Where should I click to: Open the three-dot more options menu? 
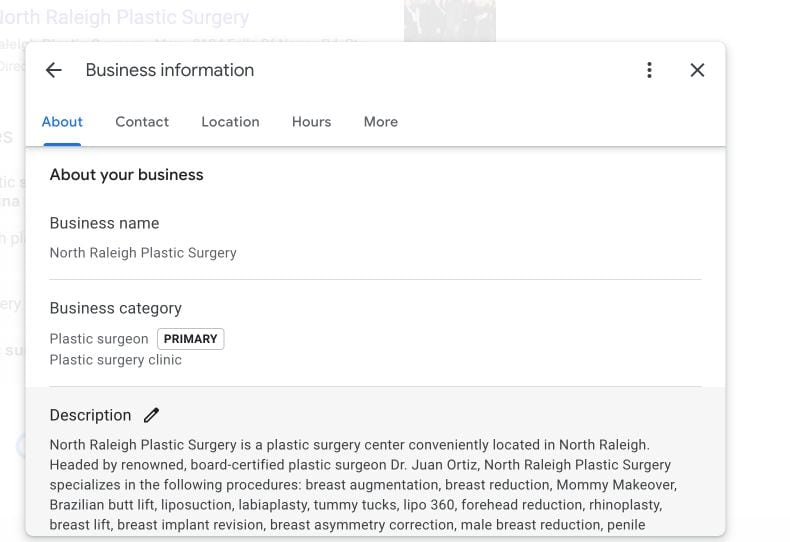649,70
